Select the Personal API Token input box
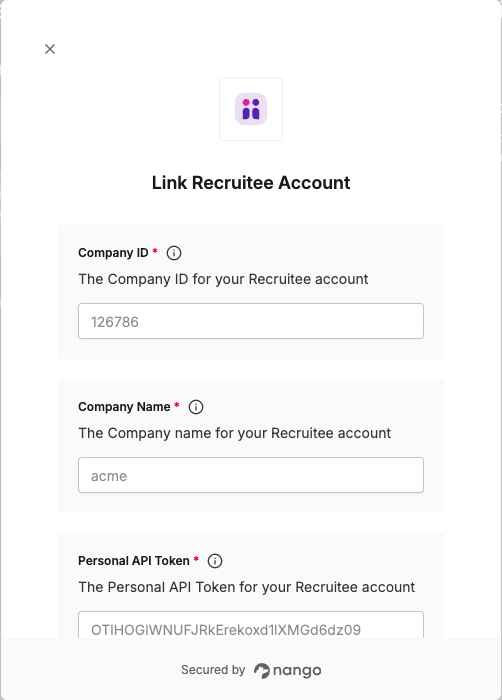502x700 pixels. pos(251,625)
